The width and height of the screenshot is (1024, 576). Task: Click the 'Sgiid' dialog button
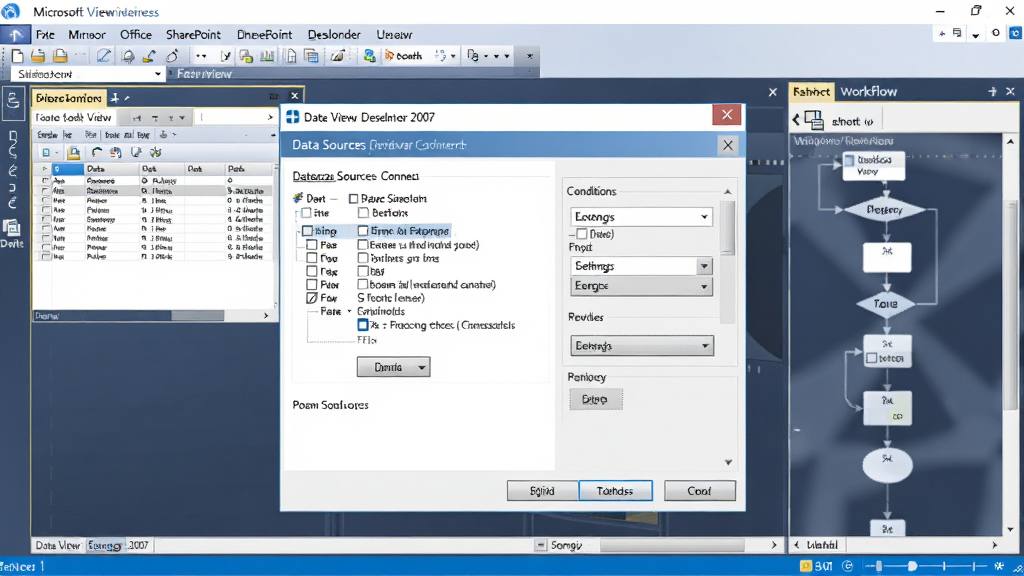(x=542, y=490)
